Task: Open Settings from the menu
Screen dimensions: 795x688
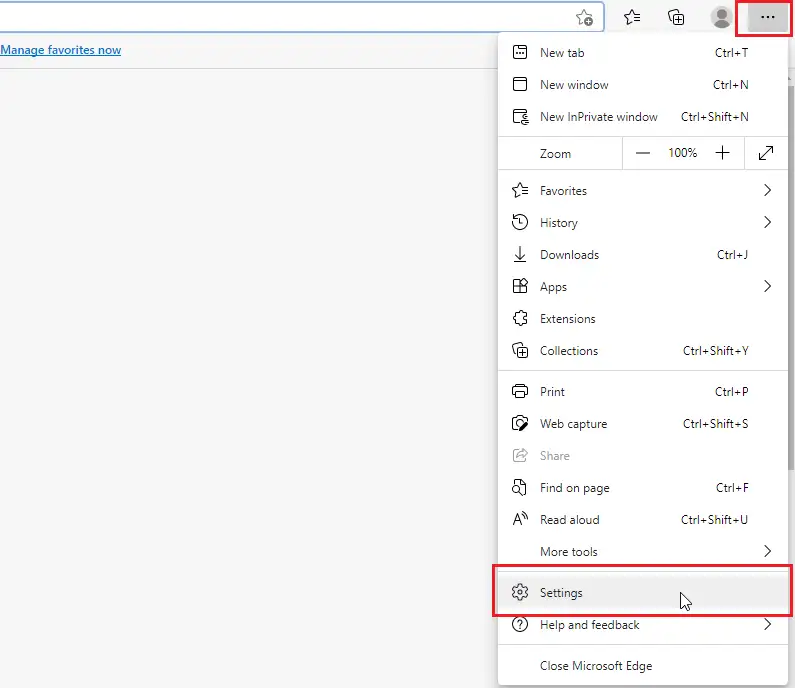Action: (642, 592)
